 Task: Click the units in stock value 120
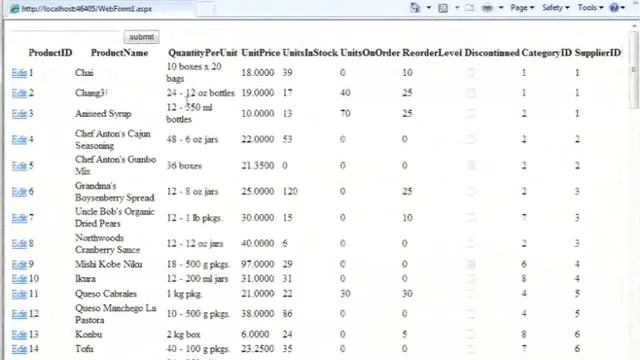tap(290, 191)
